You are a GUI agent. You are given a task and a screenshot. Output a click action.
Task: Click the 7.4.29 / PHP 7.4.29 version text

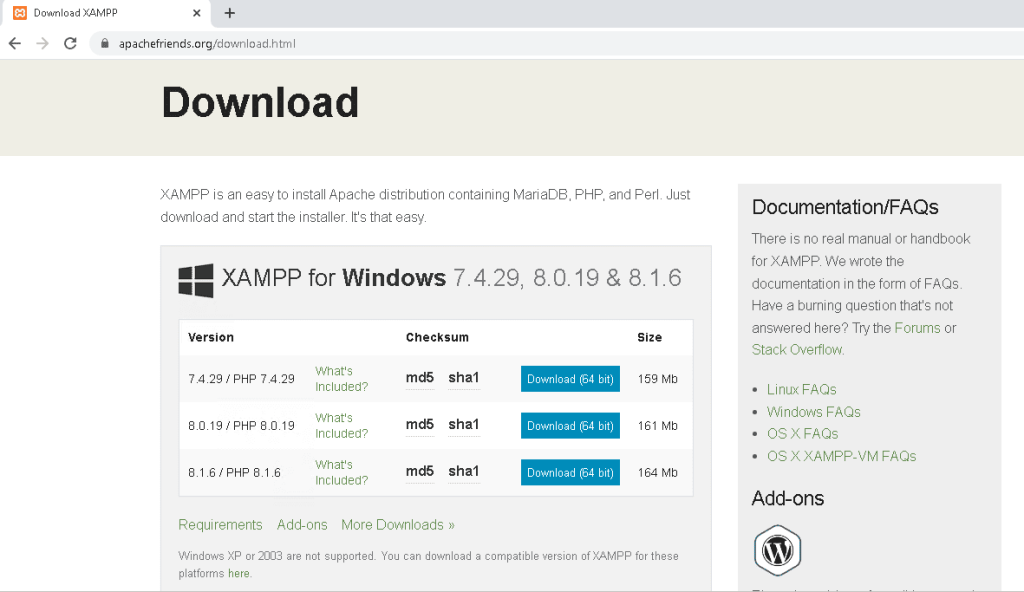[x=241, y=379]
